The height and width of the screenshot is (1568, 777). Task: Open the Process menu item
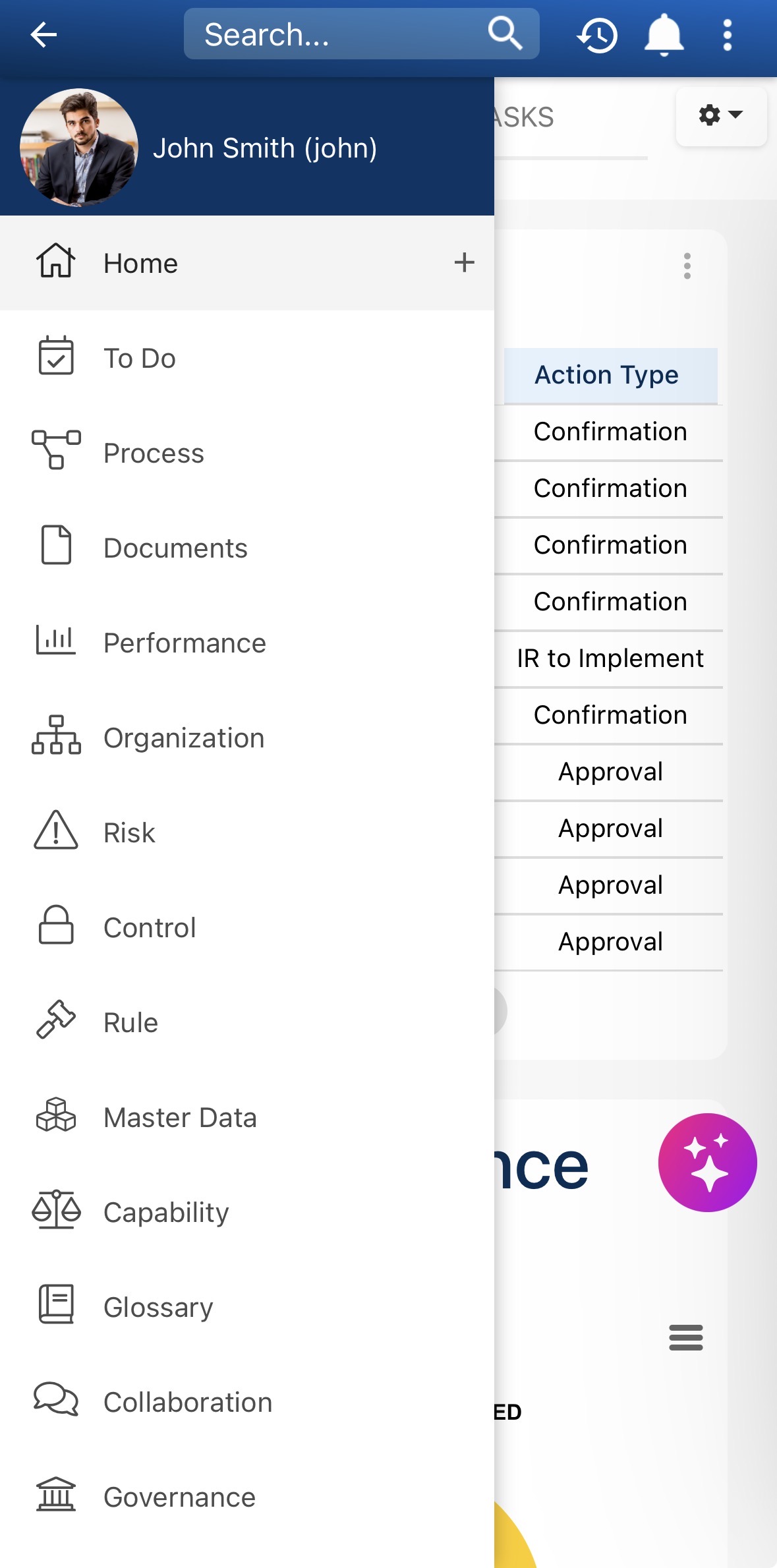pyautogui.click(x=154, y=453)
